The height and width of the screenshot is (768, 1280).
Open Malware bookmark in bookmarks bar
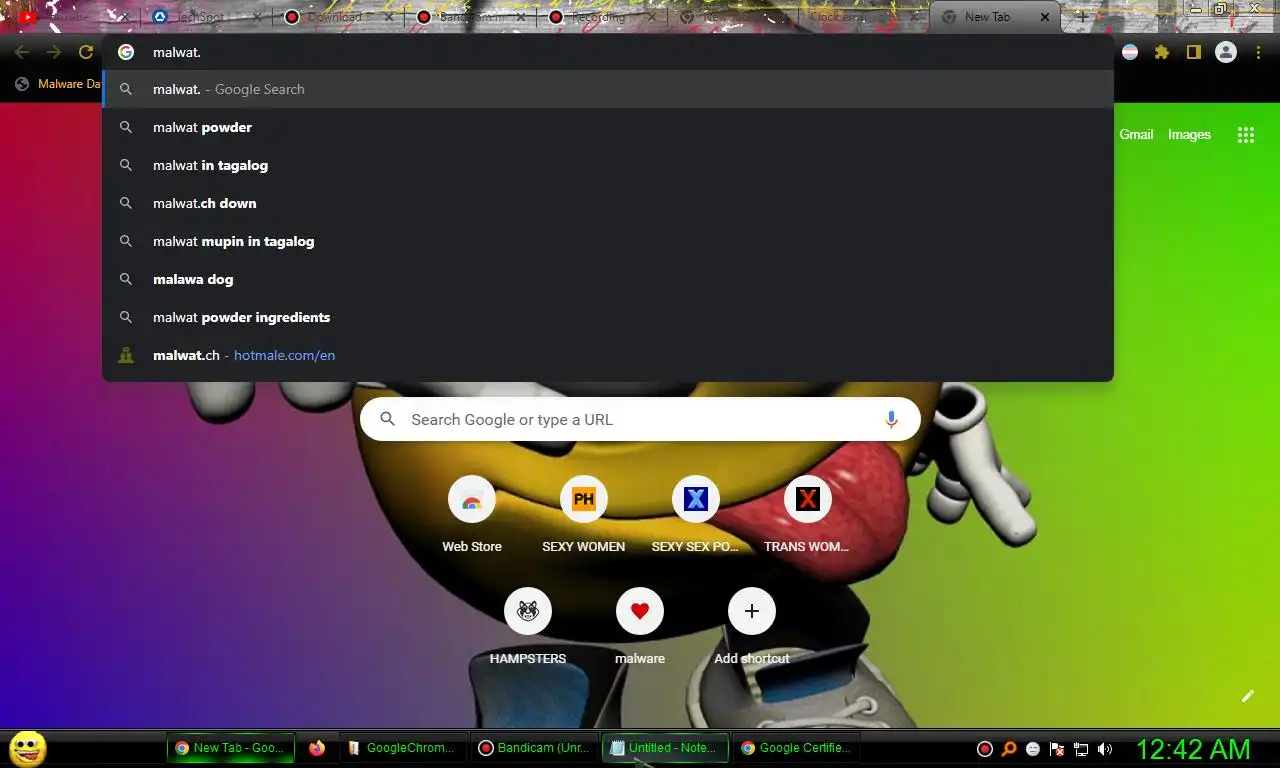58,84
